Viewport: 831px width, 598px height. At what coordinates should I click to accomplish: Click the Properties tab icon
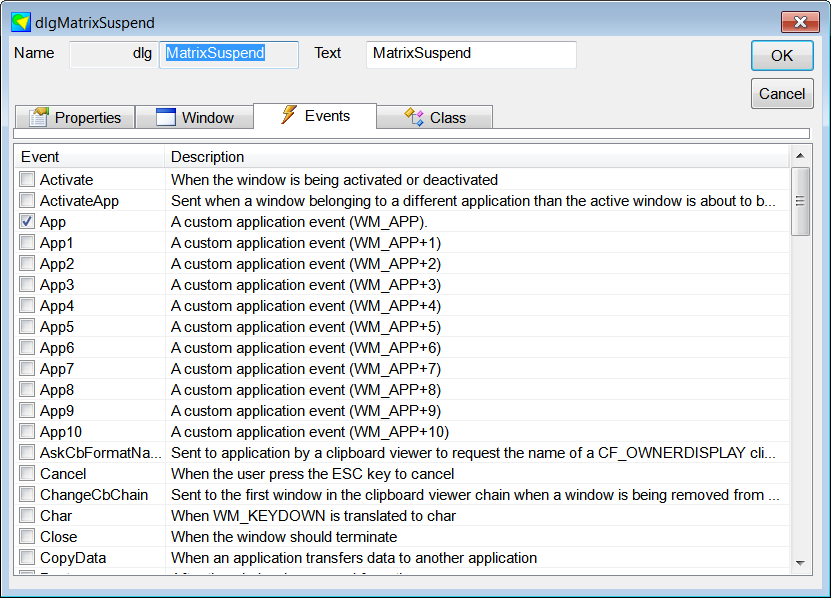[39, 117]
